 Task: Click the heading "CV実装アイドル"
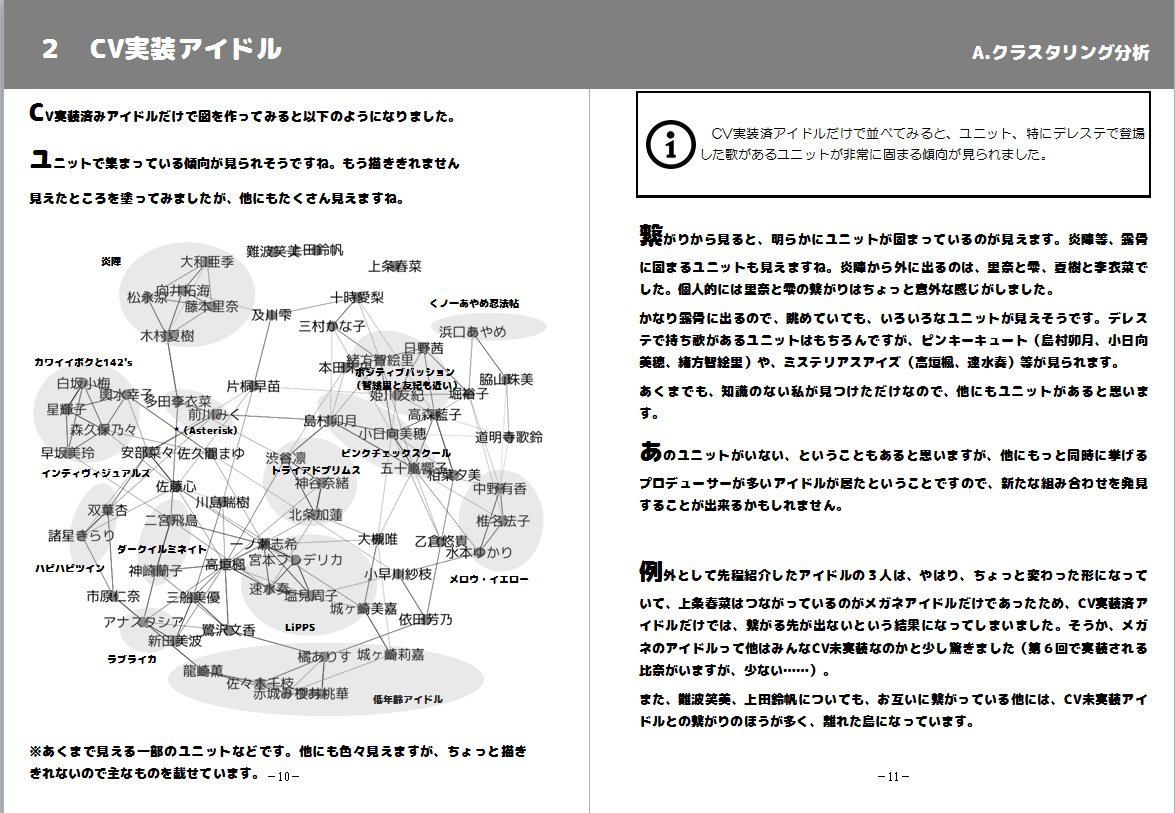click(x=185, y=49)
